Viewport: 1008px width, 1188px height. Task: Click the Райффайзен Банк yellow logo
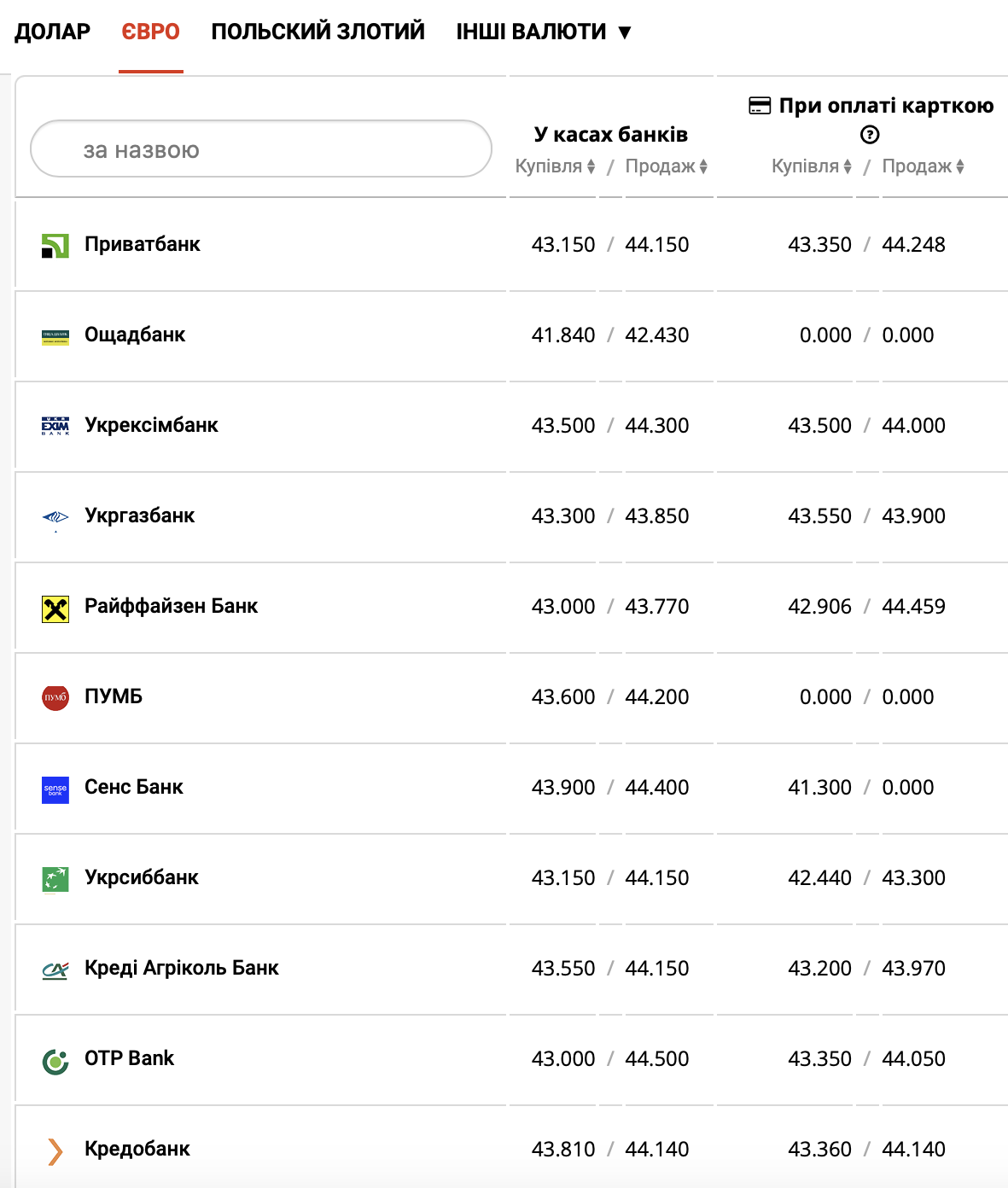55,609
